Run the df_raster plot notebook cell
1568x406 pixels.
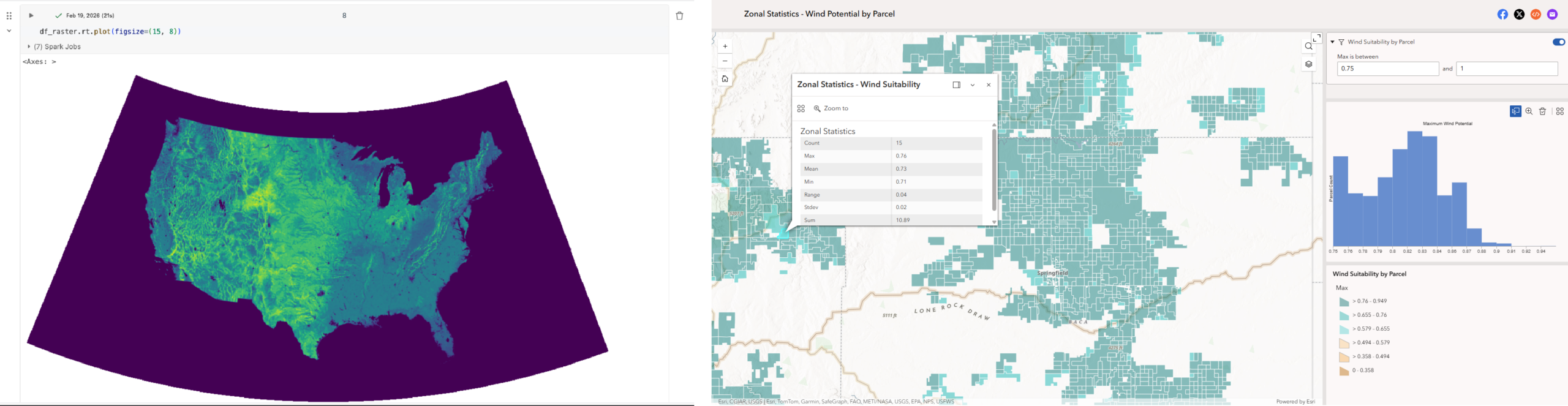31,15
